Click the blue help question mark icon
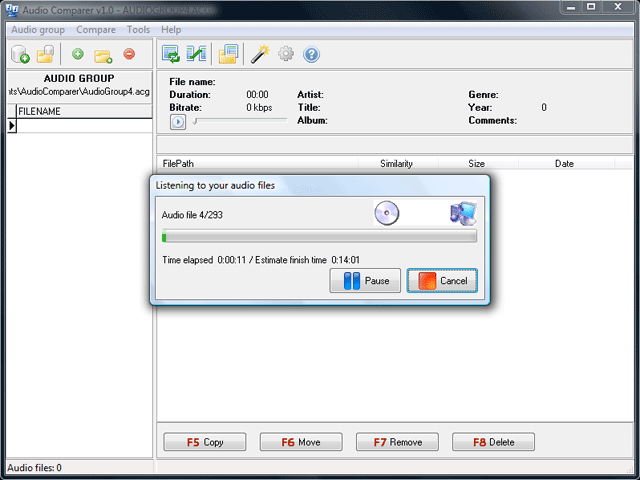The image size is (640, 480). click(311, 54)
